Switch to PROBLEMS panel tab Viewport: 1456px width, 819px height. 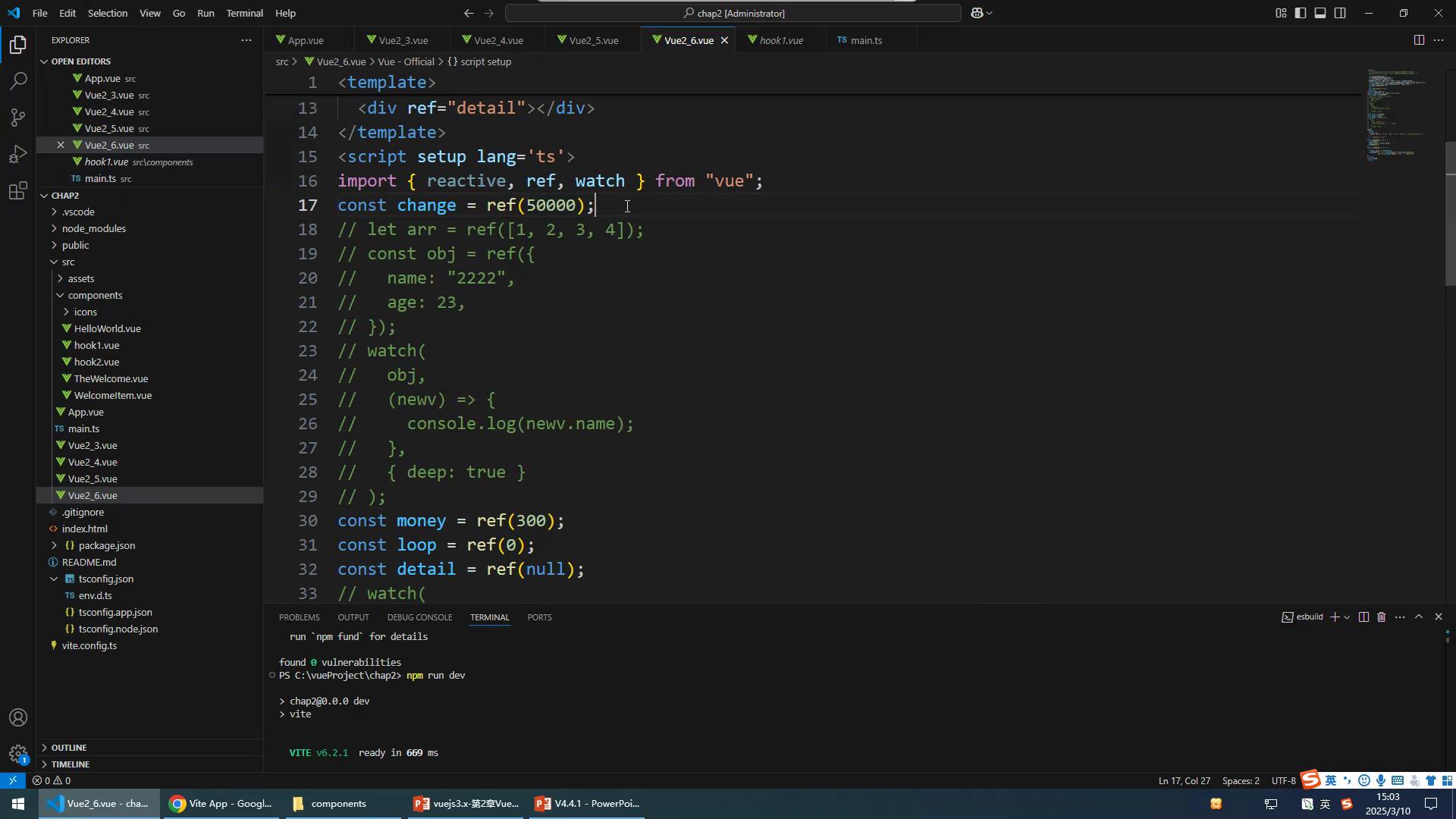pyautogui.click(x=299, y=617)
